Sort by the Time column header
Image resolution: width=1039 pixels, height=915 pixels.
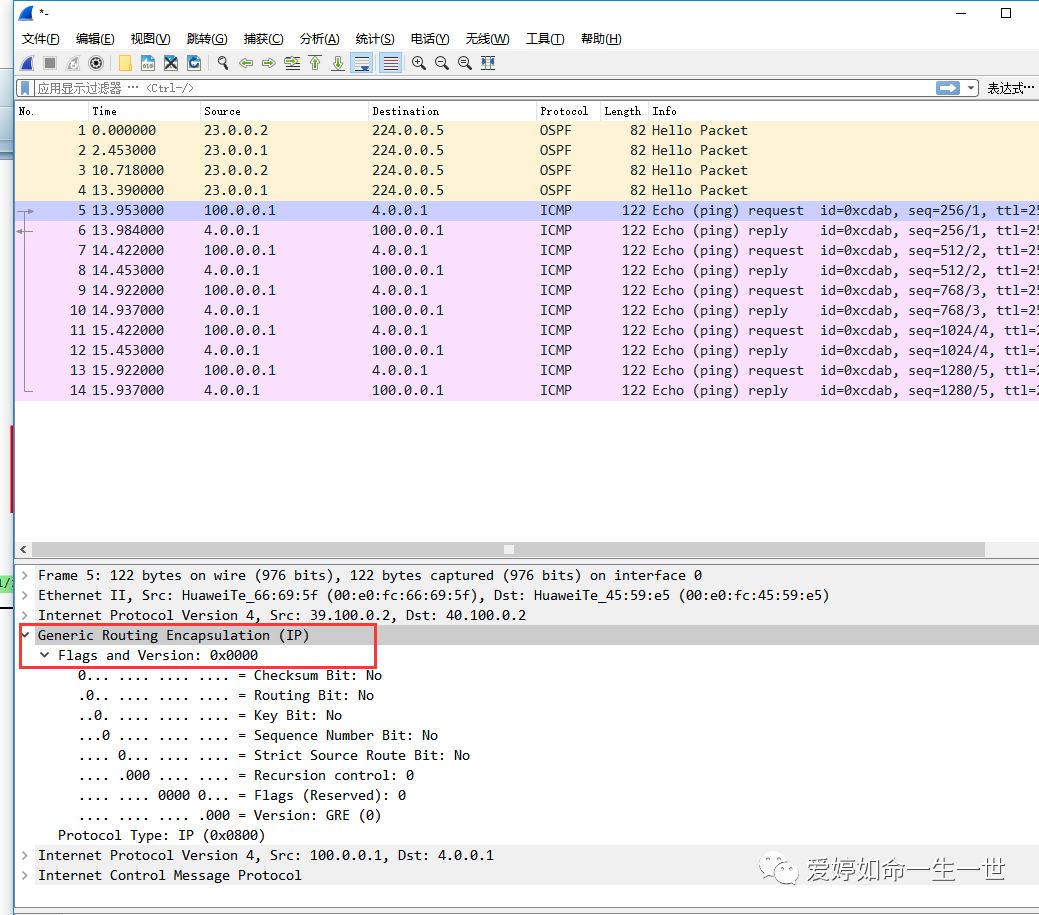click(x=143, y=111)
